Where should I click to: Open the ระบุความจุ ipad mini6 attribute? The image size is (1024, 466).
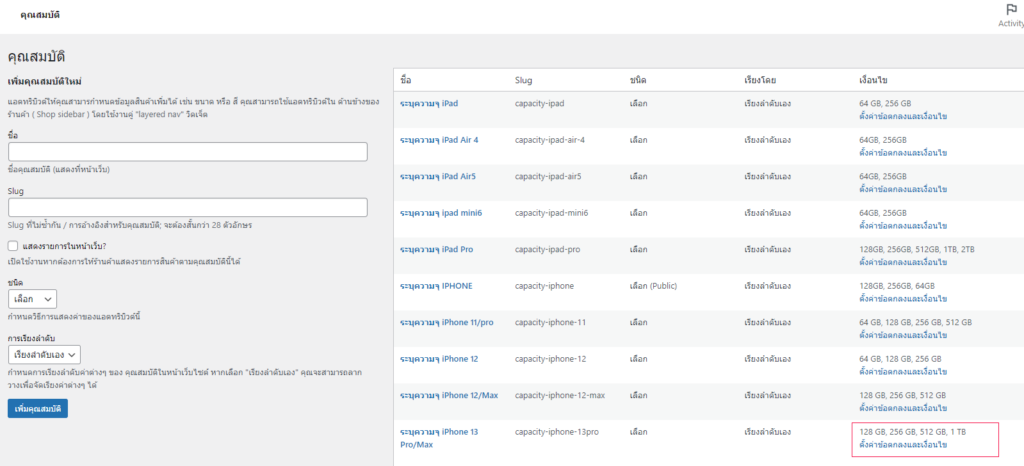[x=440, y=213]
